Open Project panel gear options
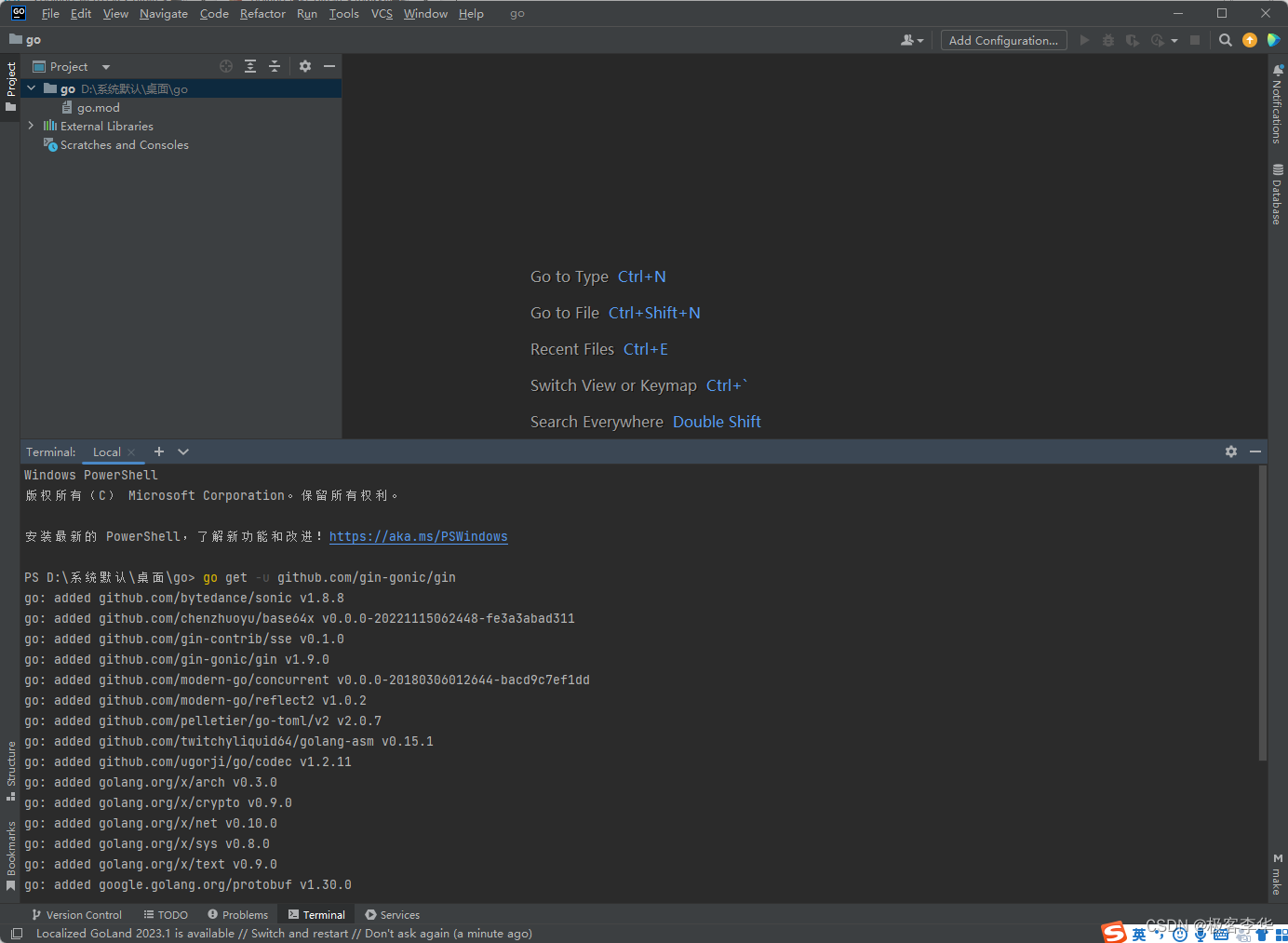 305,66
